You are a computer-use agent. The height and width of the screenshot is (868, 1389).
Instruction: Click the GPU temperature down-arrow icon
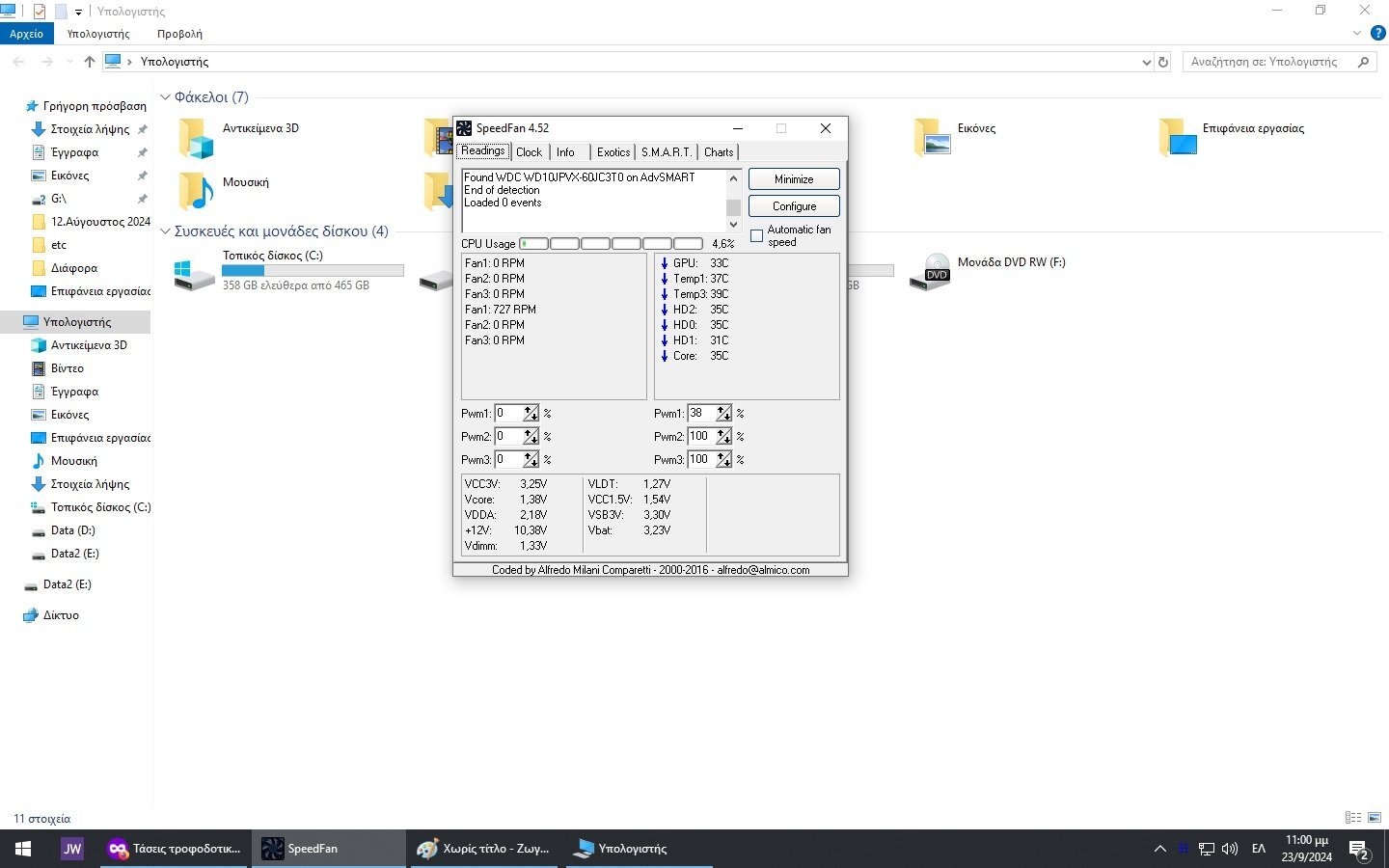665,263
